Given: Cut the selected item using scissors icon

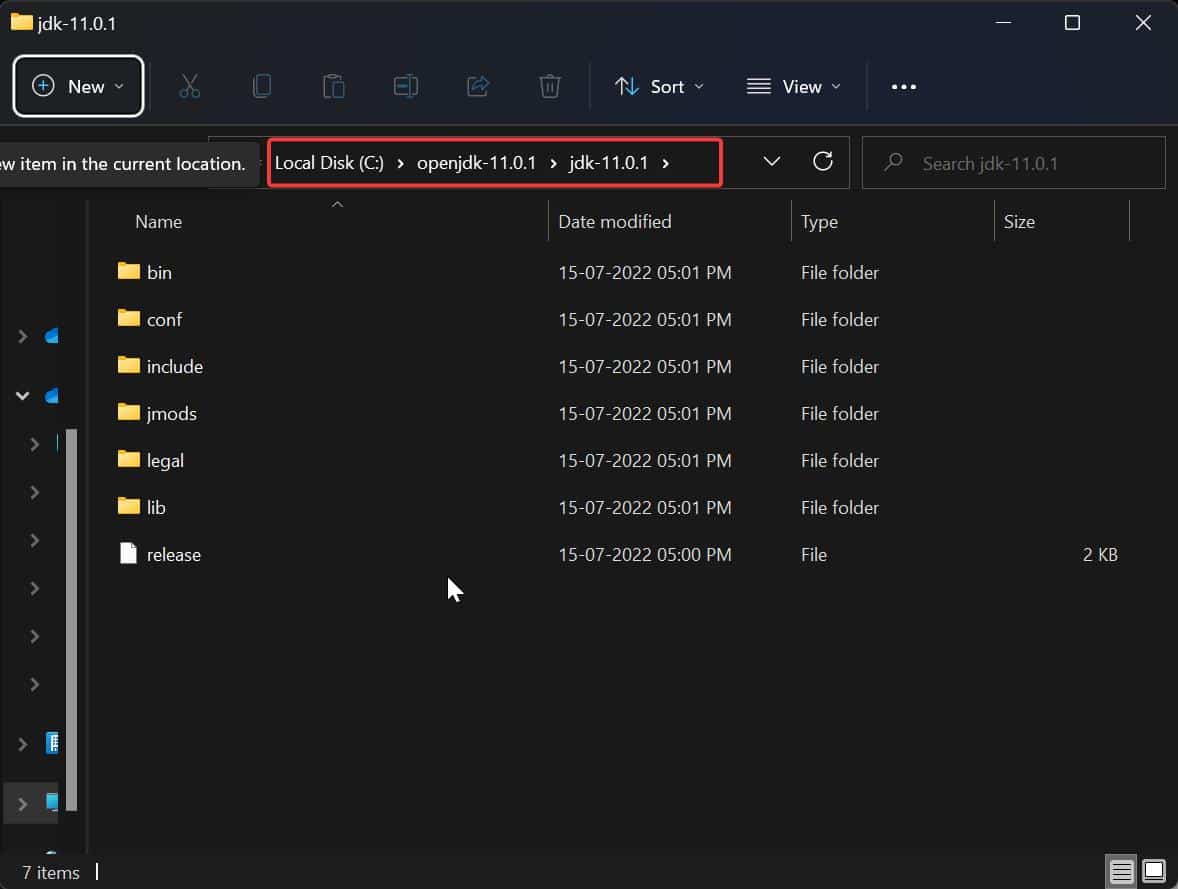Looking at the screenshot, I should tap(190, 86).
